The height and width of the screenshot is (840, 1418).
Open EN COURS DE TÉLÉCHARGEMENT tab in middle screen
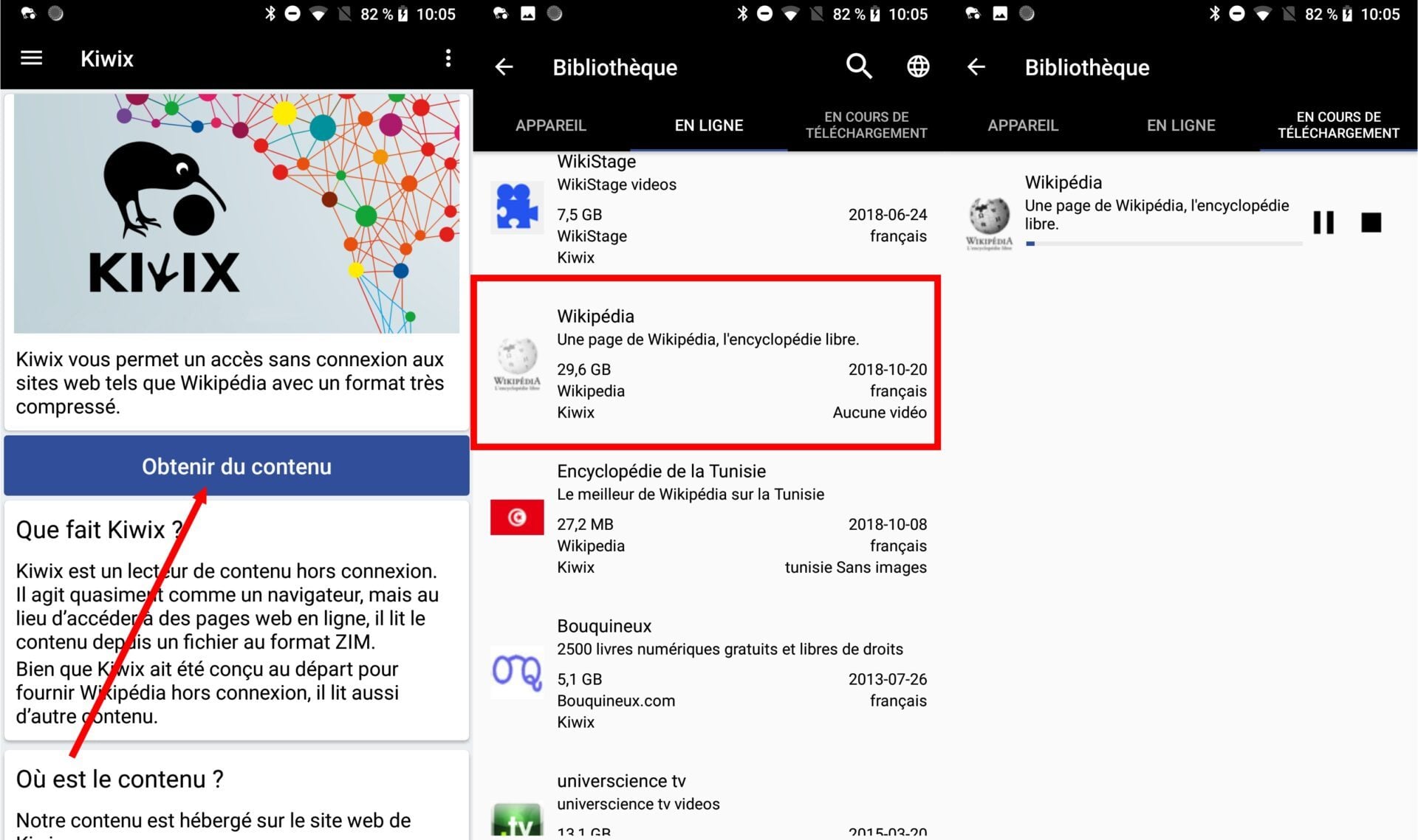(x=866, y=125)
